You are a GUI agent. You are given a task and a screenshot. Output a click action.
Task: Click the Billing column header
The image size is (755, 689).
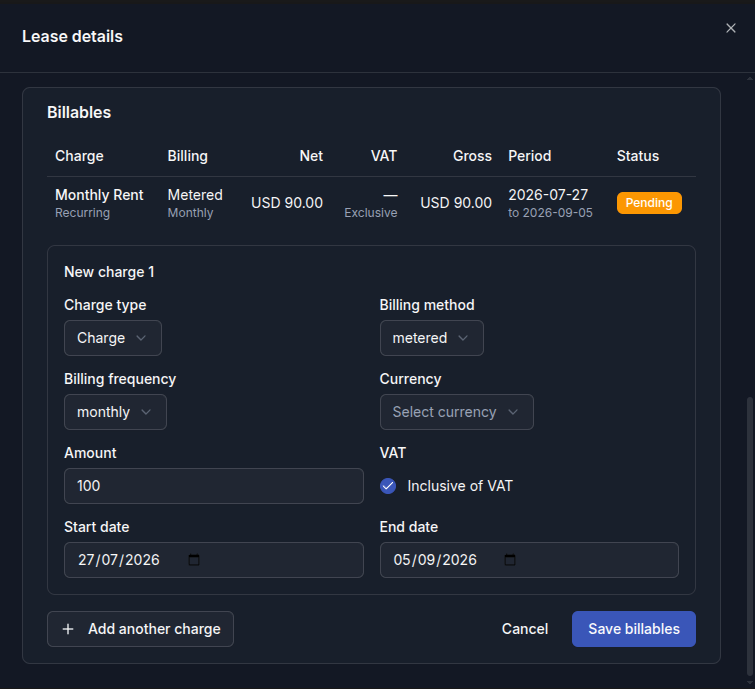click(x=187, y=156)
